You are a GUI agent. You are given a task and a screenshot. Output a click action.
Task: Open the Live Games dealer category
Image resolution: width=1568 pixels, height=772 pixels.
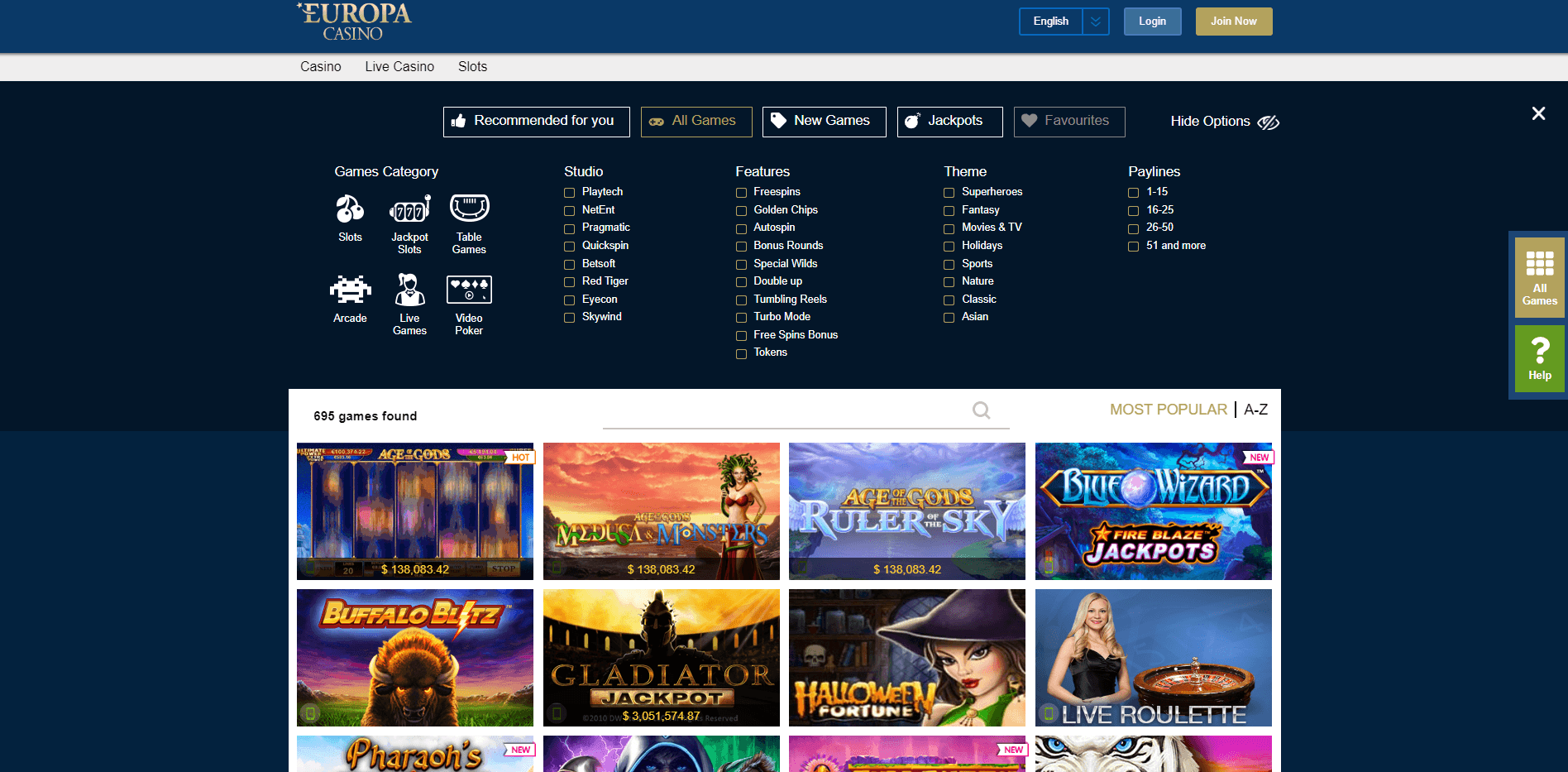point(409,290)
